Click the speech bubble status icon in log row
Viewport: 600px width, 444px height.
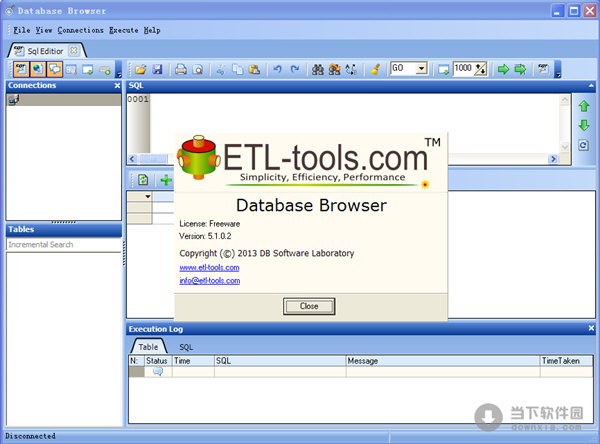coord(158,371)
